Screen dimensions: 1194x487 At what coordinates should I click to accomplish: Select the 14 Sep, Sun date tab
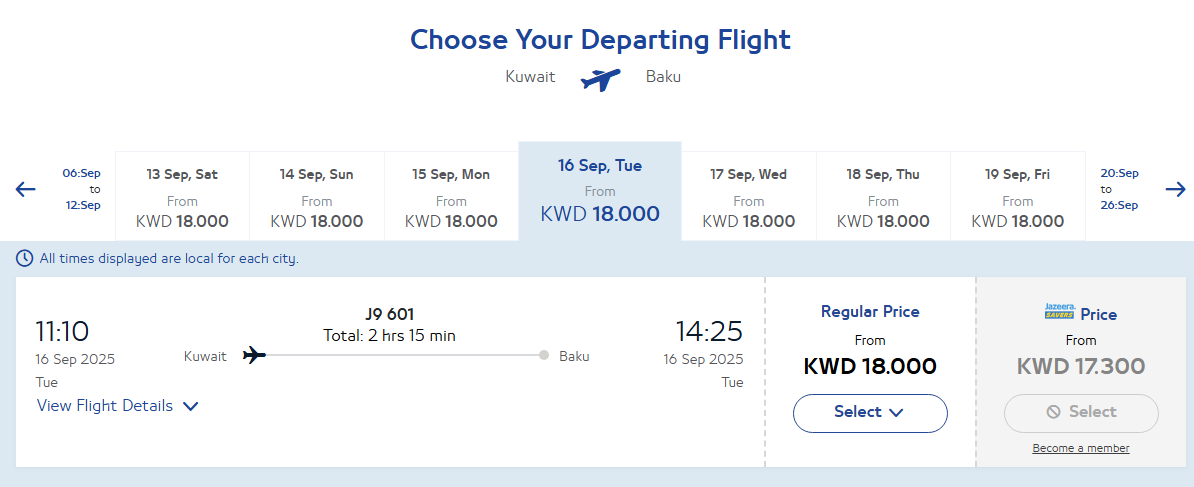(317, 197)
